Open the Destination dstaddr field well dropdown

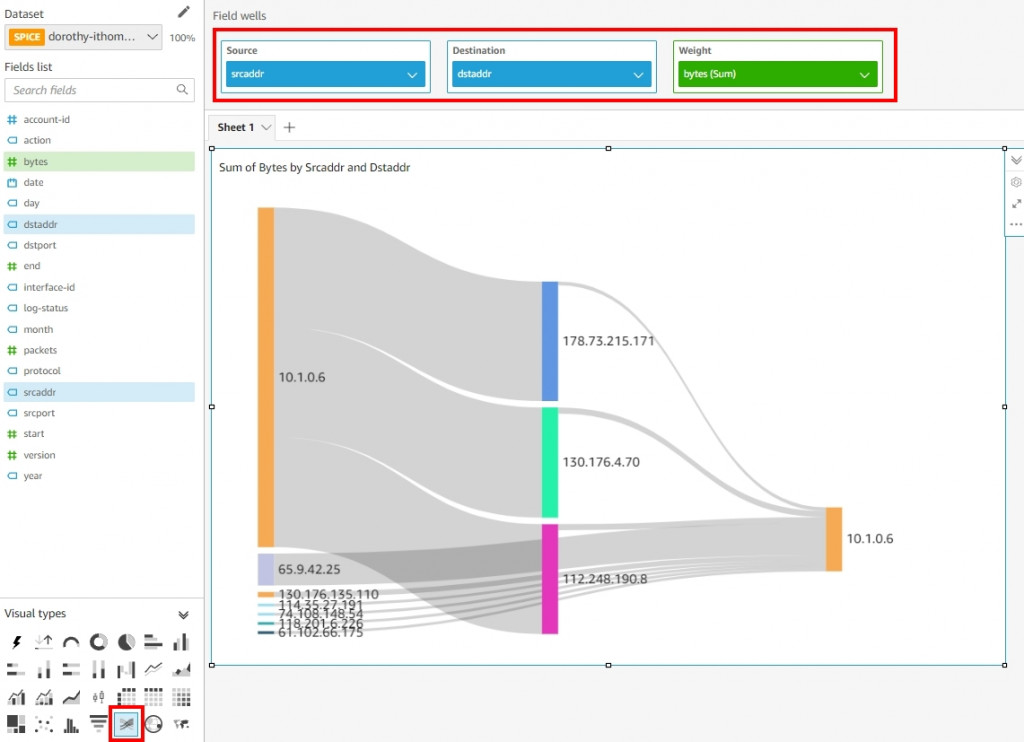click(638, 74)
